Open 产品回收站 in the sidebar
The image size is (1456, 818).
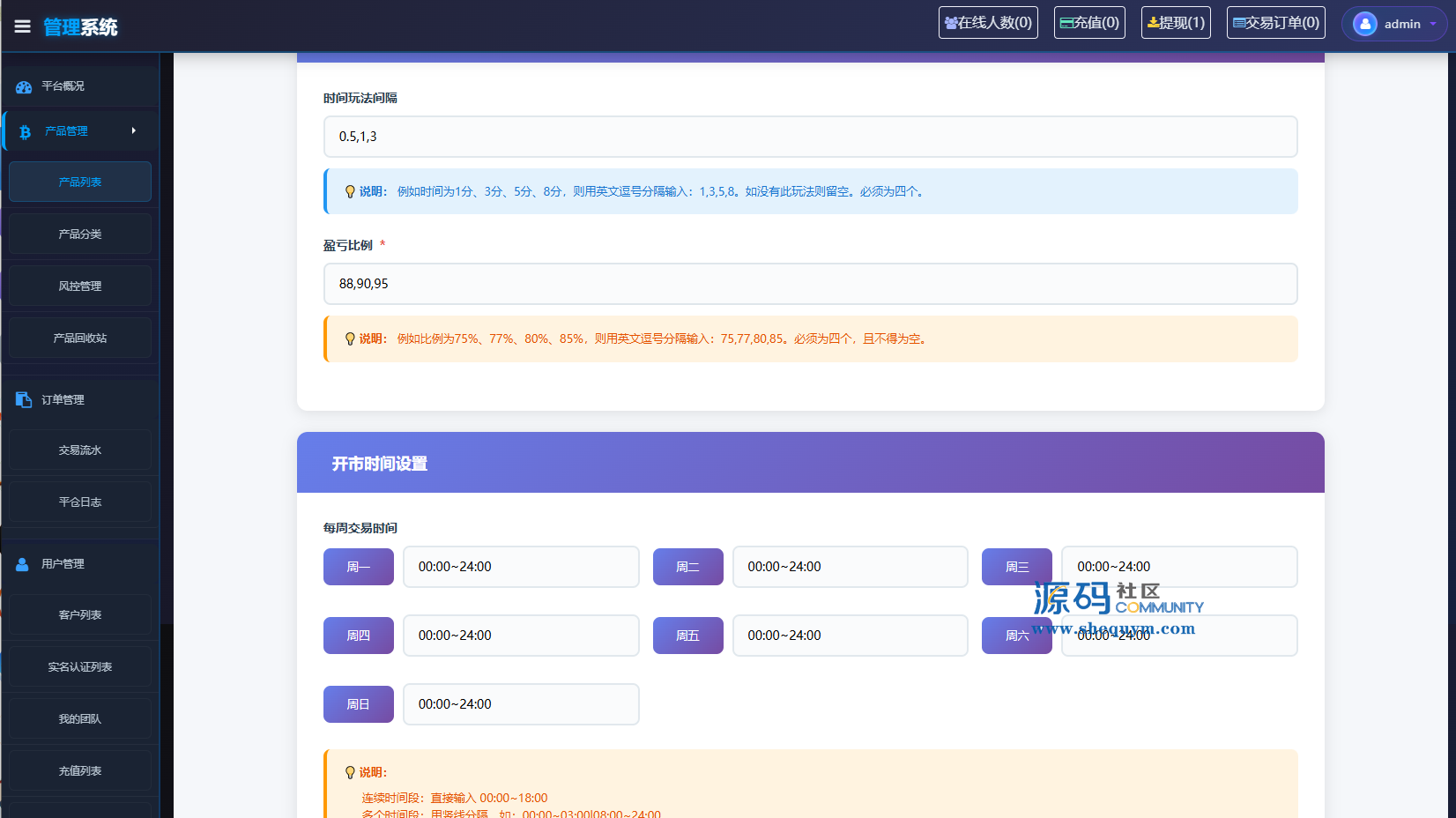pos(80,338)
